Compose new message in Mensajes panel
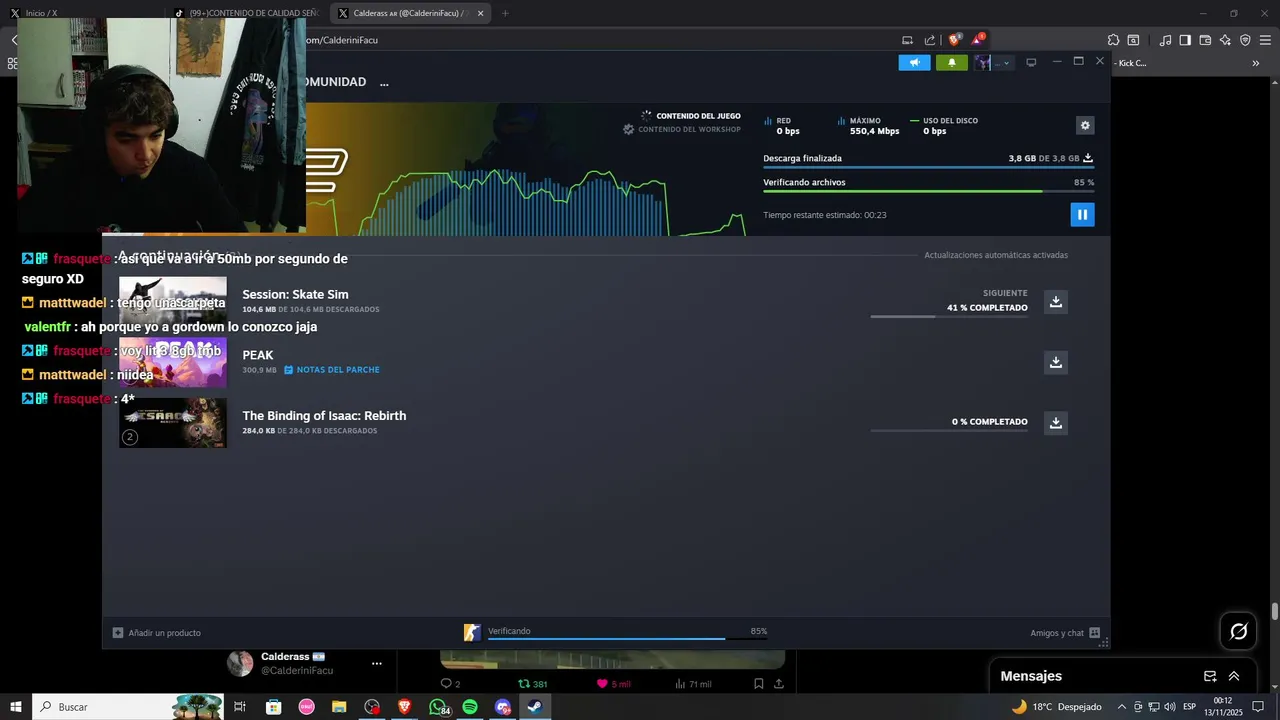The height and width of the screenshot is (720, 1280). pyautogui.click(x=1210, y=676)
